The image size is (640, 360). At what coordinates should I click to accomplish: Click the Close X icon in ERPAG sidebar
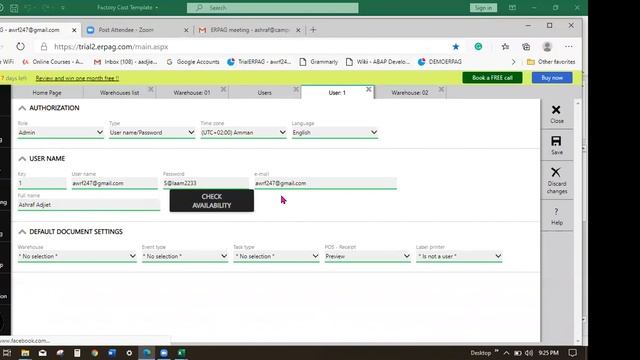(x=556, y=110)
